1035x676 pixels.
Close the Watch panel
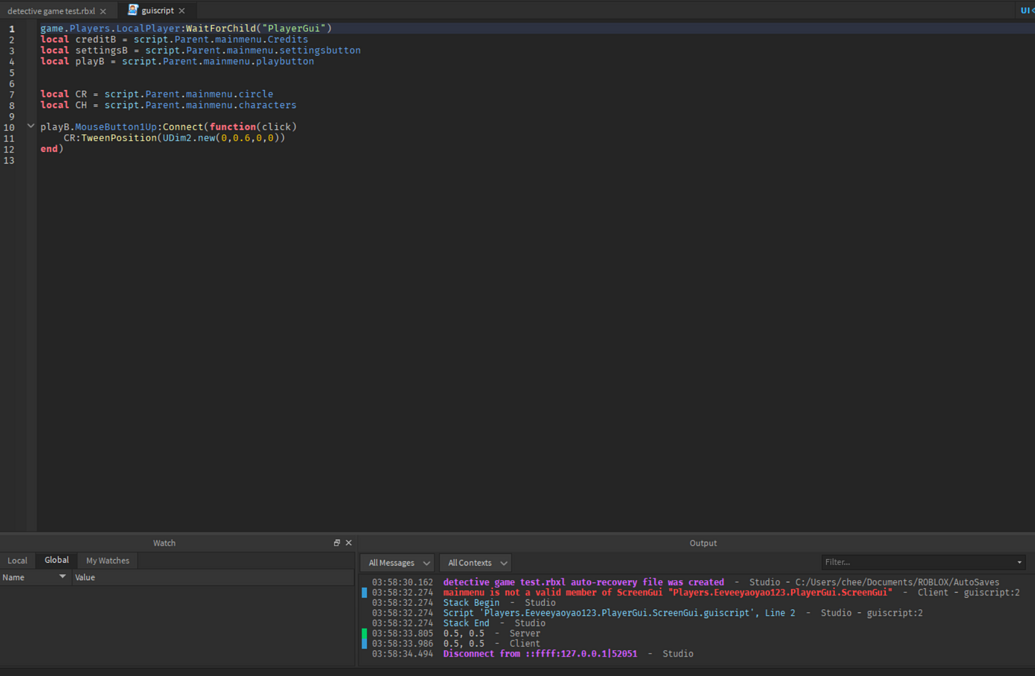coord(349,542)
